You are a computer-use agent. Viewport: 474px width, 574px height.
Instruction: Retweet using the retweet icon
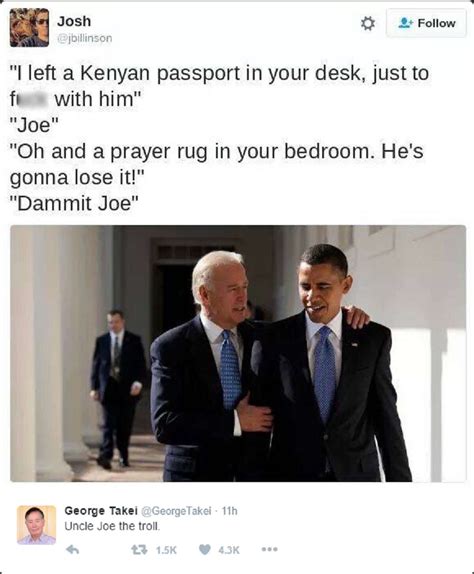pos(139,549)
